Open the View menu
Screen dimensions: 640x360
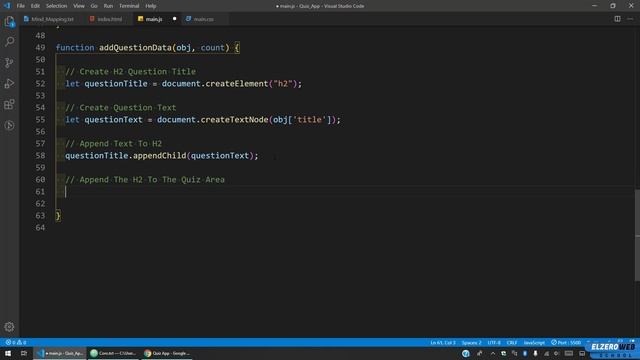point(79,6)
